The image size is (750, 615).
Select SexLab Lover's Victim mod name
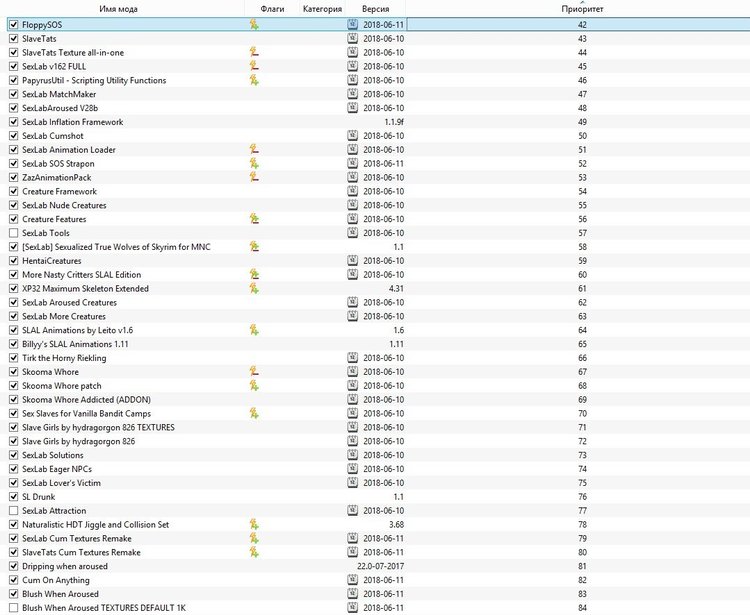[61, 483]
